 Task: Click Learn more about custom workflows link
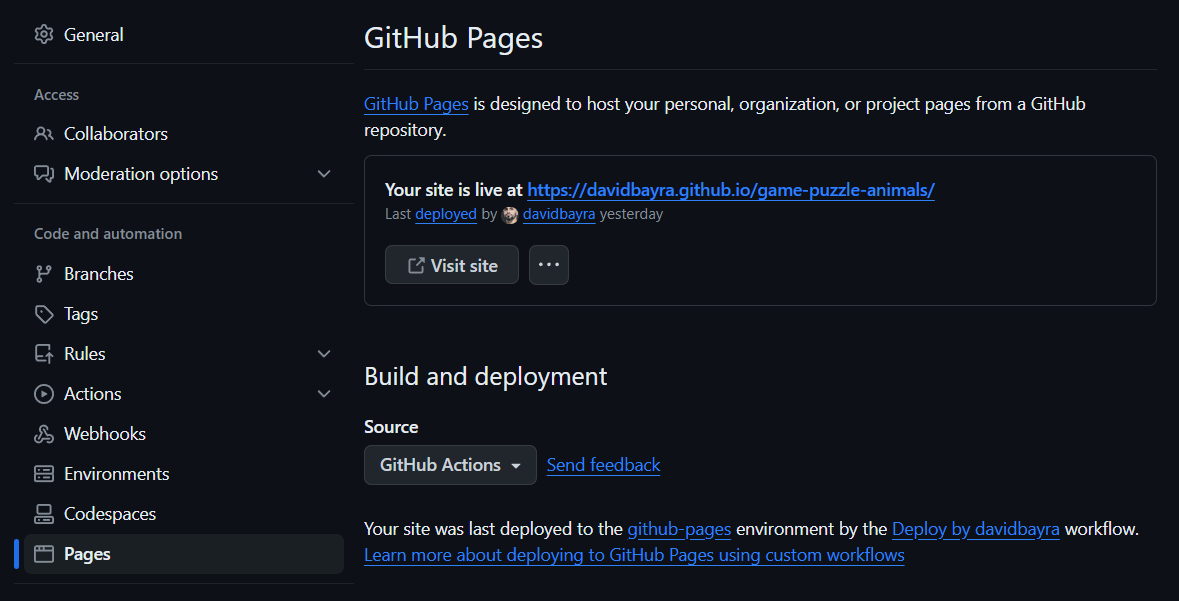click(x=634, y=555)
